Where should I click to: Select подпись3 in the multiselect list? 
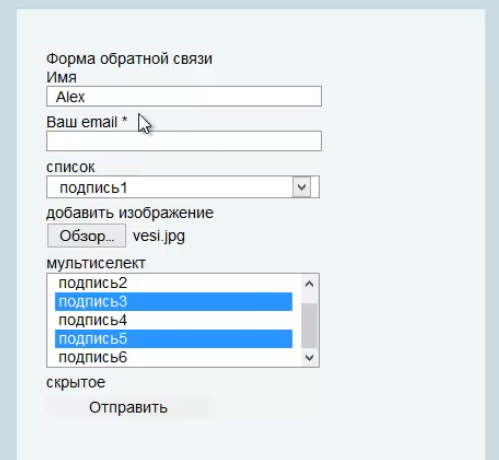coord(174,302)
